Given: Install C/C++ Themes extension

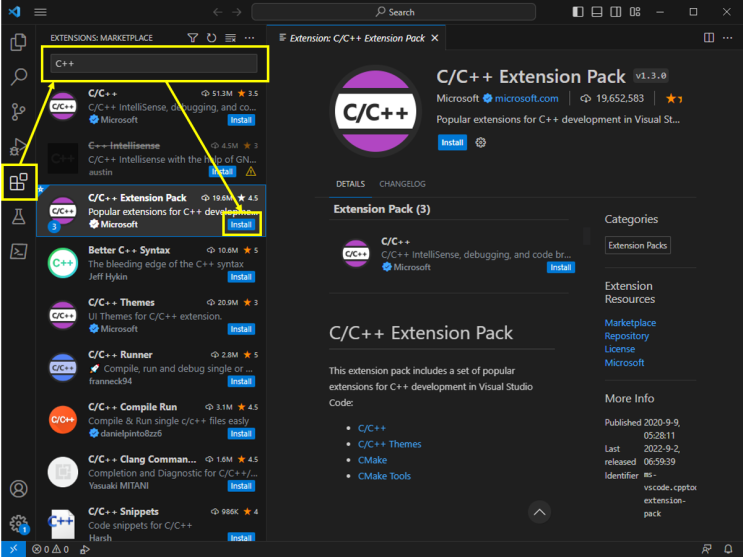Looking at the screenshot, I should tap(241, 329).
